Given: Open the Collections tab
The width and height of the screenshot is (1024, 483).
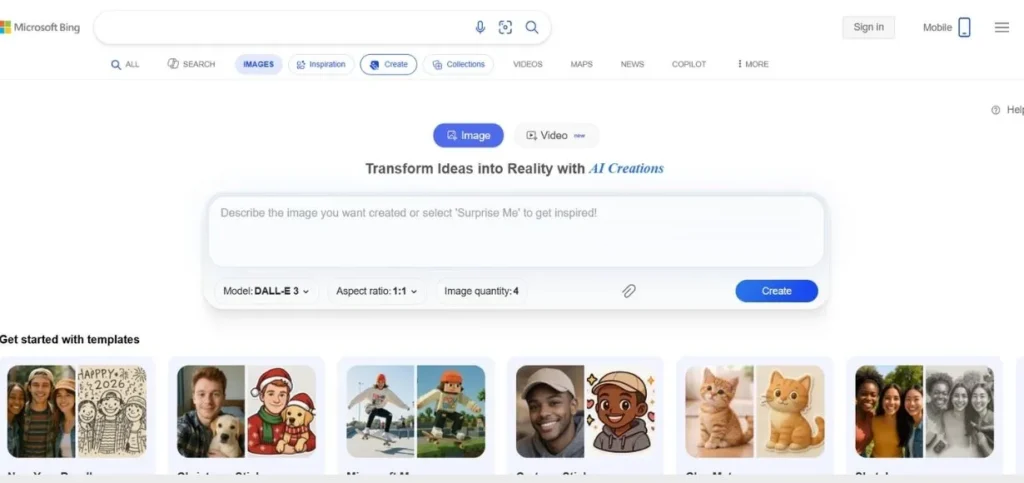Looking at the screenshot, I should coord(458,64).
